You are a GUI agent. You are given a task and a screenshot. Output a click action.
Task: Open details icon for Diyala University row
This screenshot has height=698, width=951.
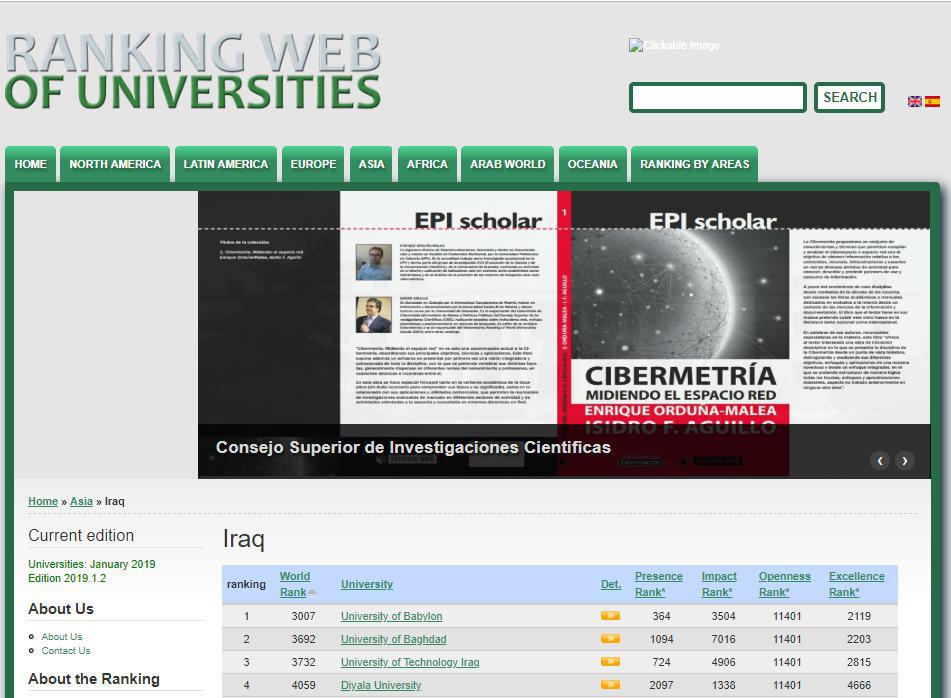click(x=610, y=685)
